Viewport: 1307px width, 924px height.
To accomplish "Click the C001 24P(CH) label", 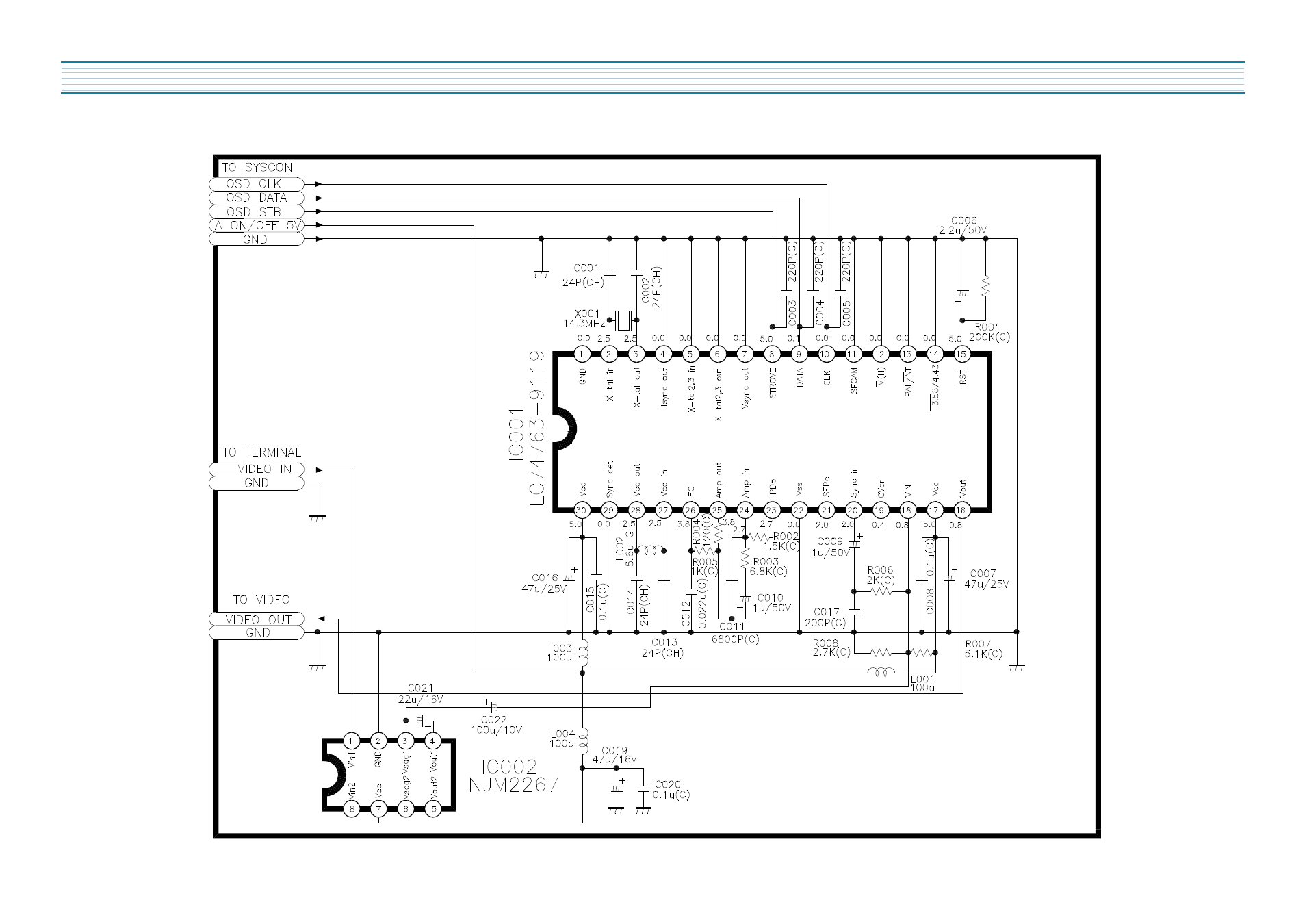I will (x=583, y=275).
